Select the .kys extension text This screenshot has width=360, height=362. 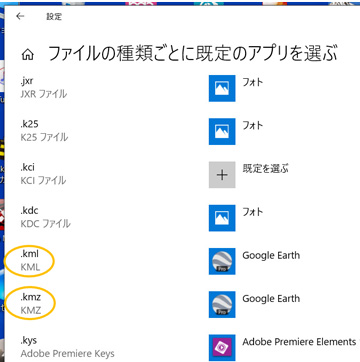tap(28, 340)
